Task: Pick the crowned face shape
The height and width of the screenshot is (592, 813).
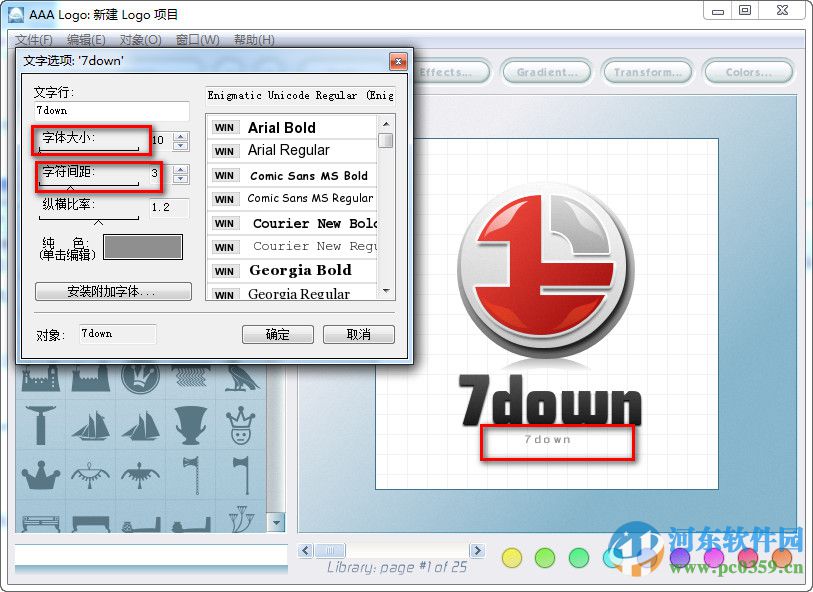Action: point(240,426)
